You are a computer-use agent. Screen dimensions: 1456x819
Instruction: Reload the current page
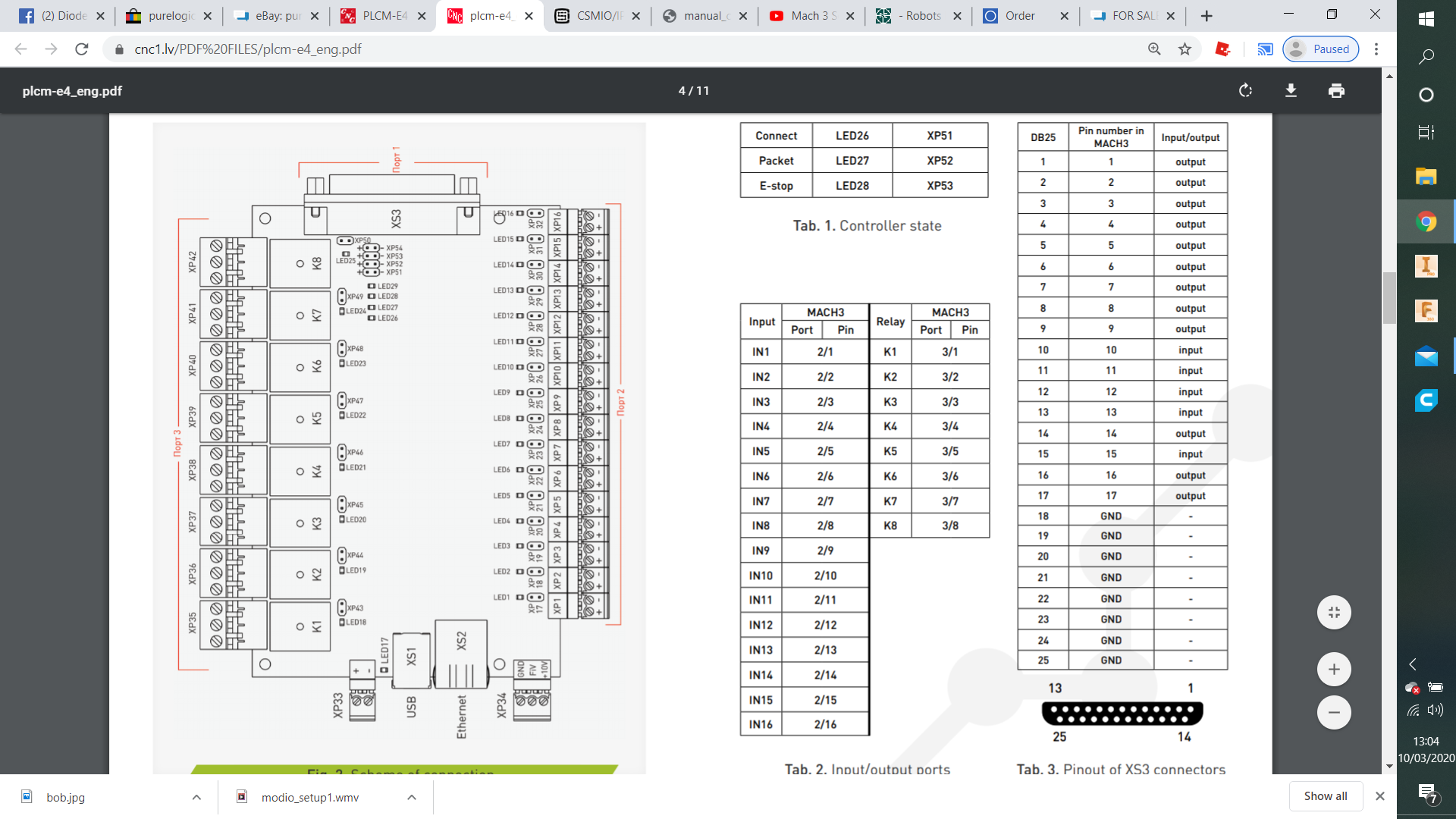tap(82, 49)
